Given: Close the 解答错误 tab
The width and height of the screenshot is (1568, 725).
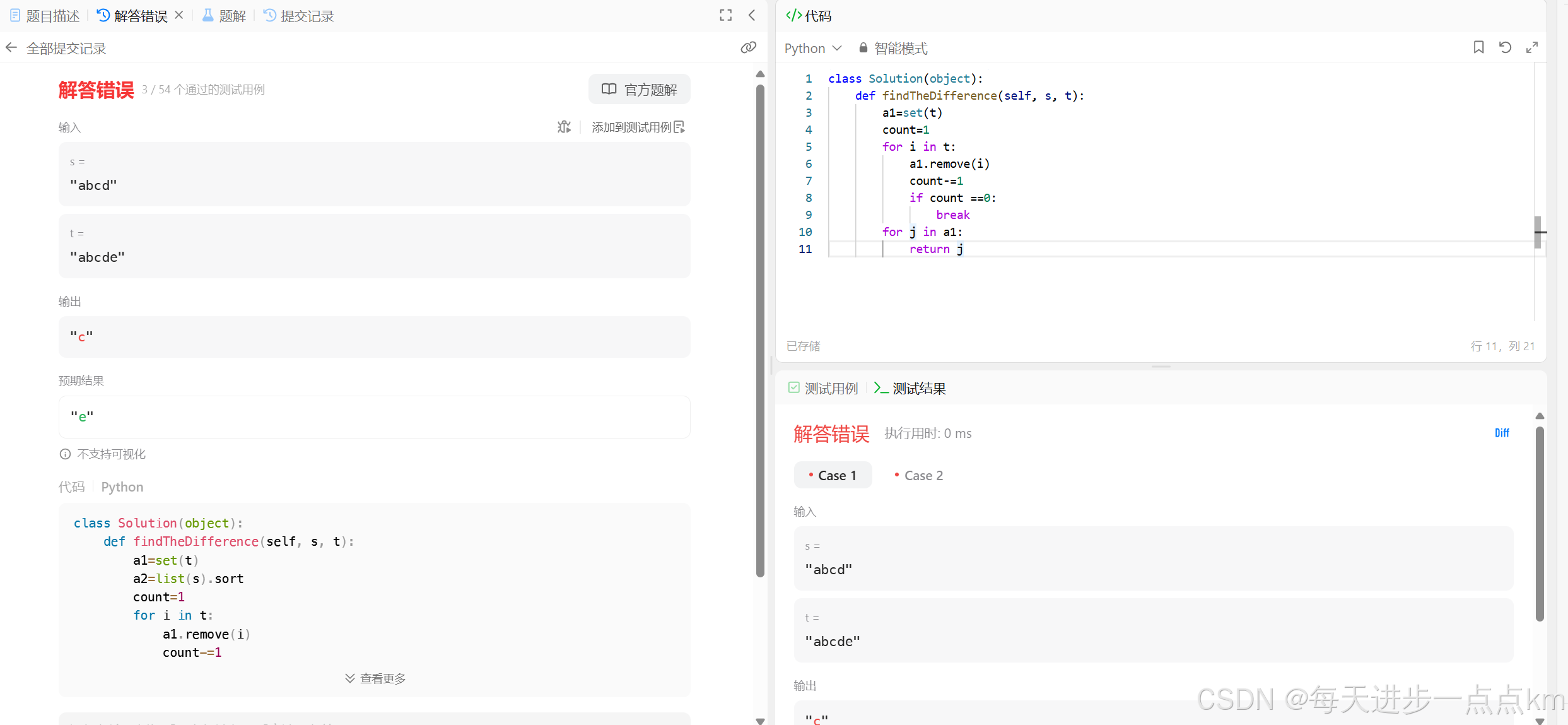Looking at the screenshot, I should click(179, 15).
